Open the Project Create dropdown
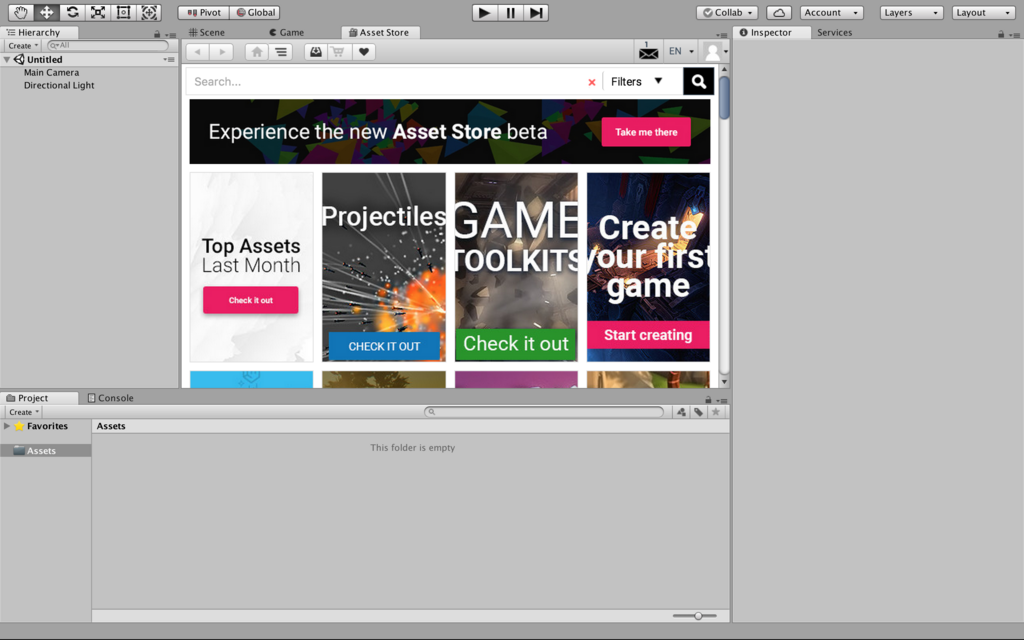1024x640 pixels. click(x=24, y=412)
